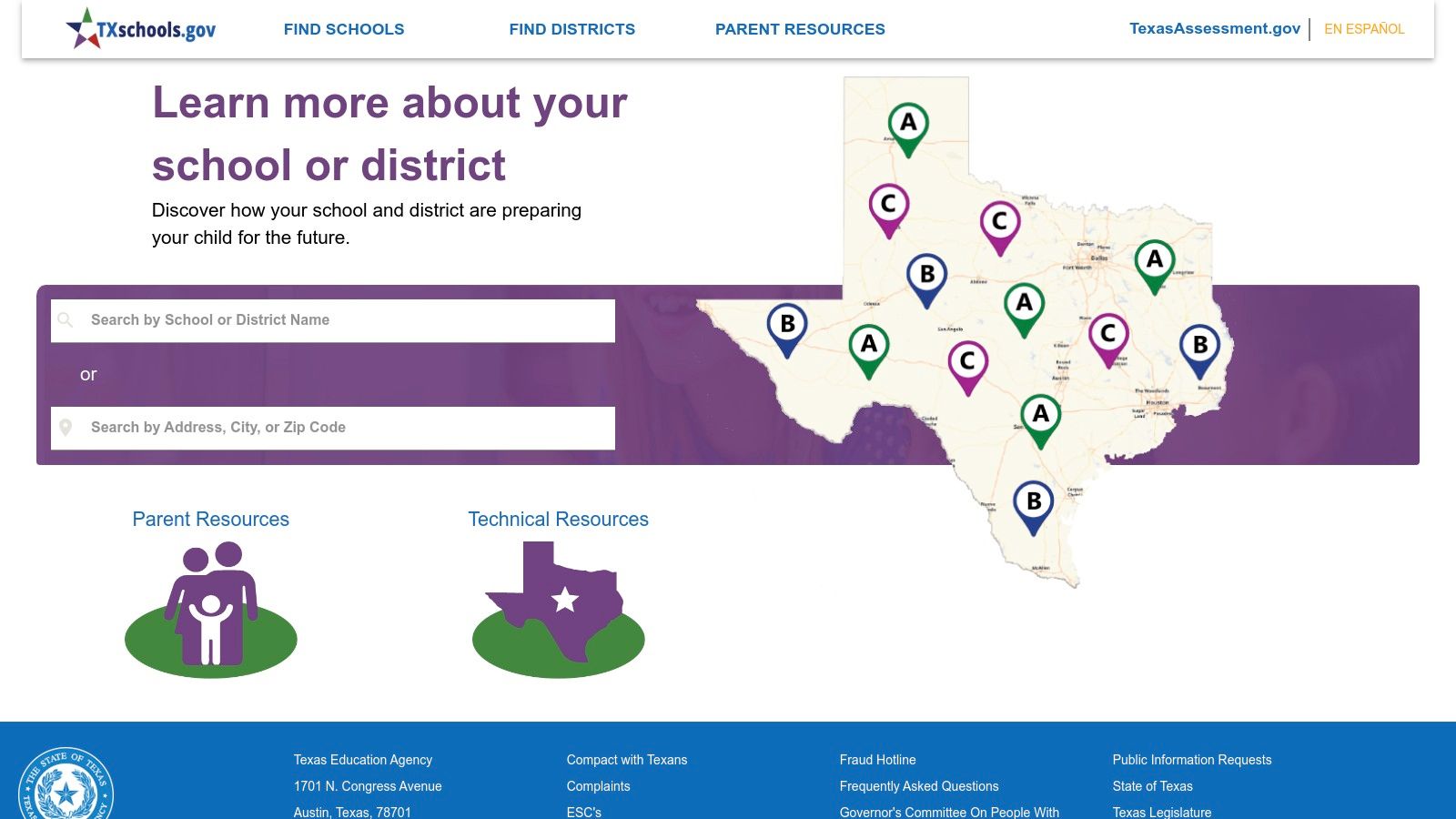Open the FIND SCHOOLS menu

click(x=344, y=29)
